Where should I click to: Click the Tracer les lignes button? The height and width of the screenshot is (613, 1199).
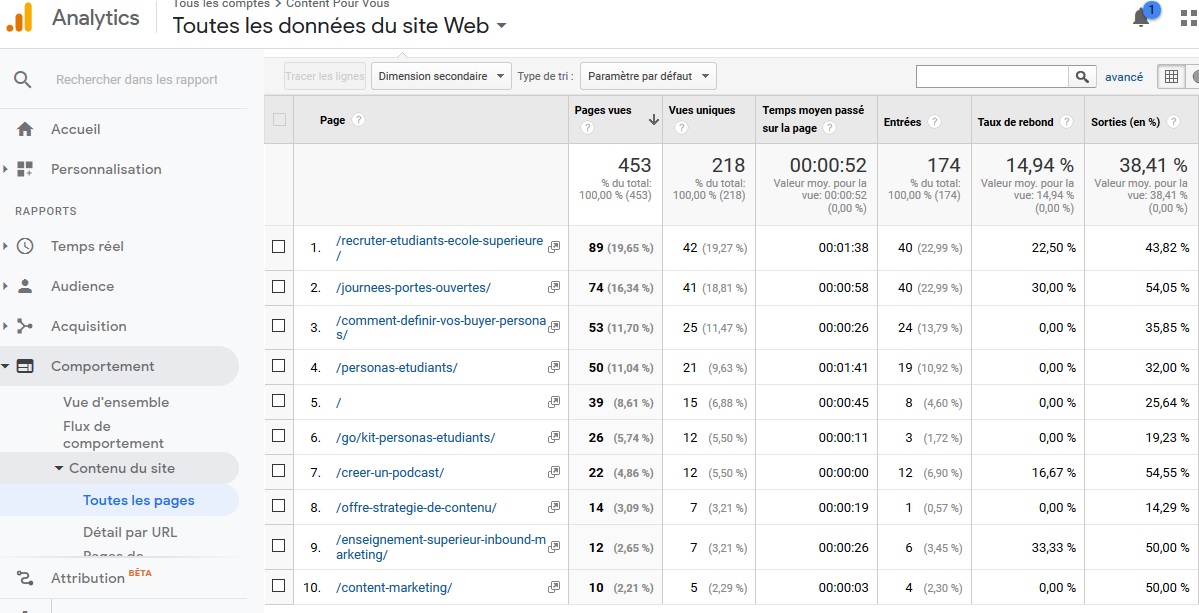pos(325,76)
